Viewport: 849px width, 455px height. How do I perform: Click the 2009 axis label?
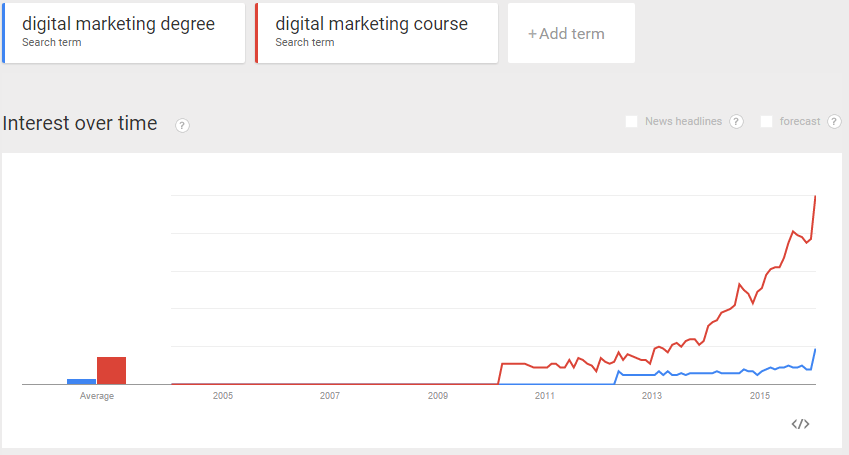click(x=437, y=396)
